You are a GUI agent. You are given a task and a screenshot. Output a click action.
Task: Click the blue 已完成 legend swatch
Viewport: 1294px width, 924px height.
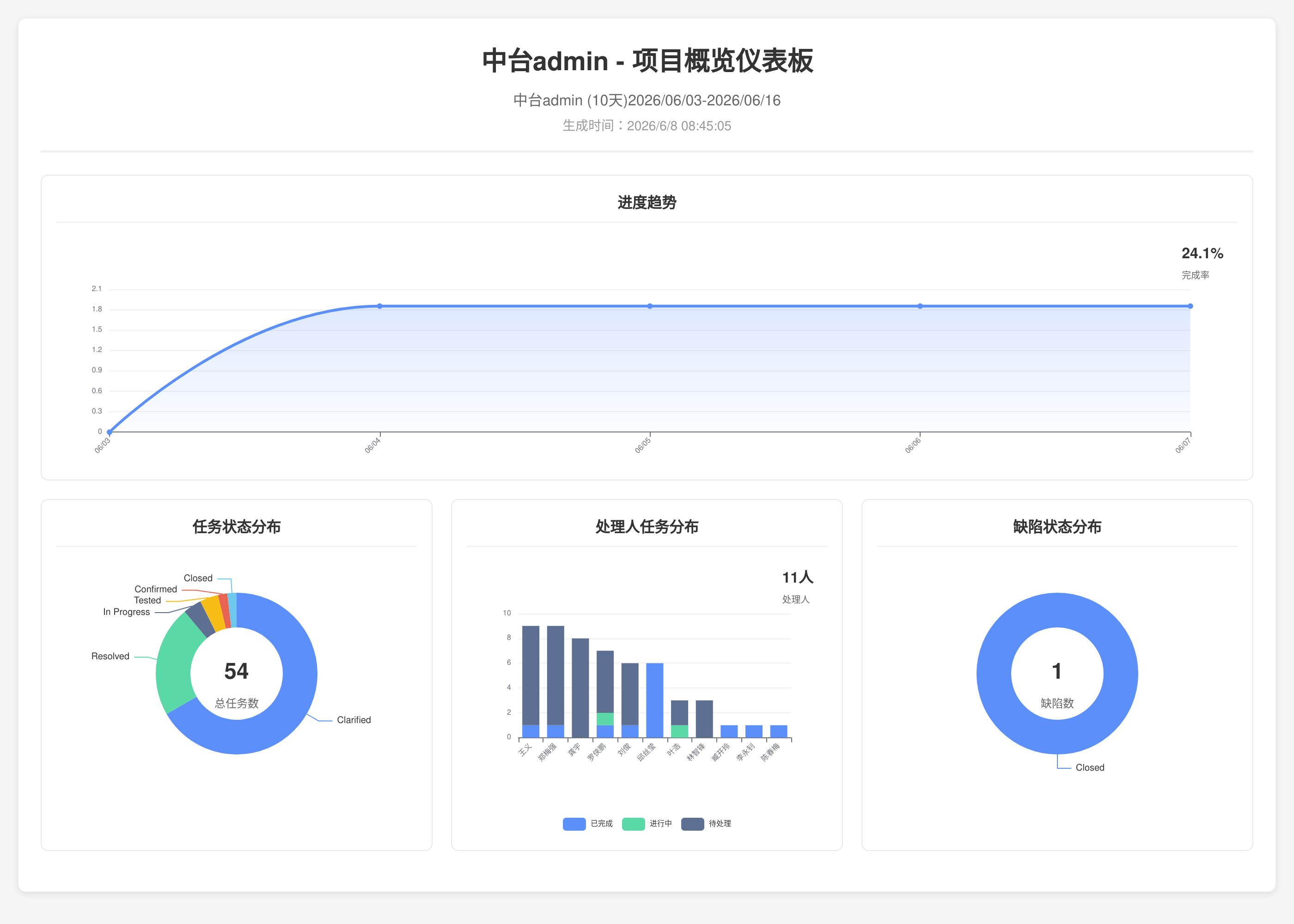click(x=574, y=823)
